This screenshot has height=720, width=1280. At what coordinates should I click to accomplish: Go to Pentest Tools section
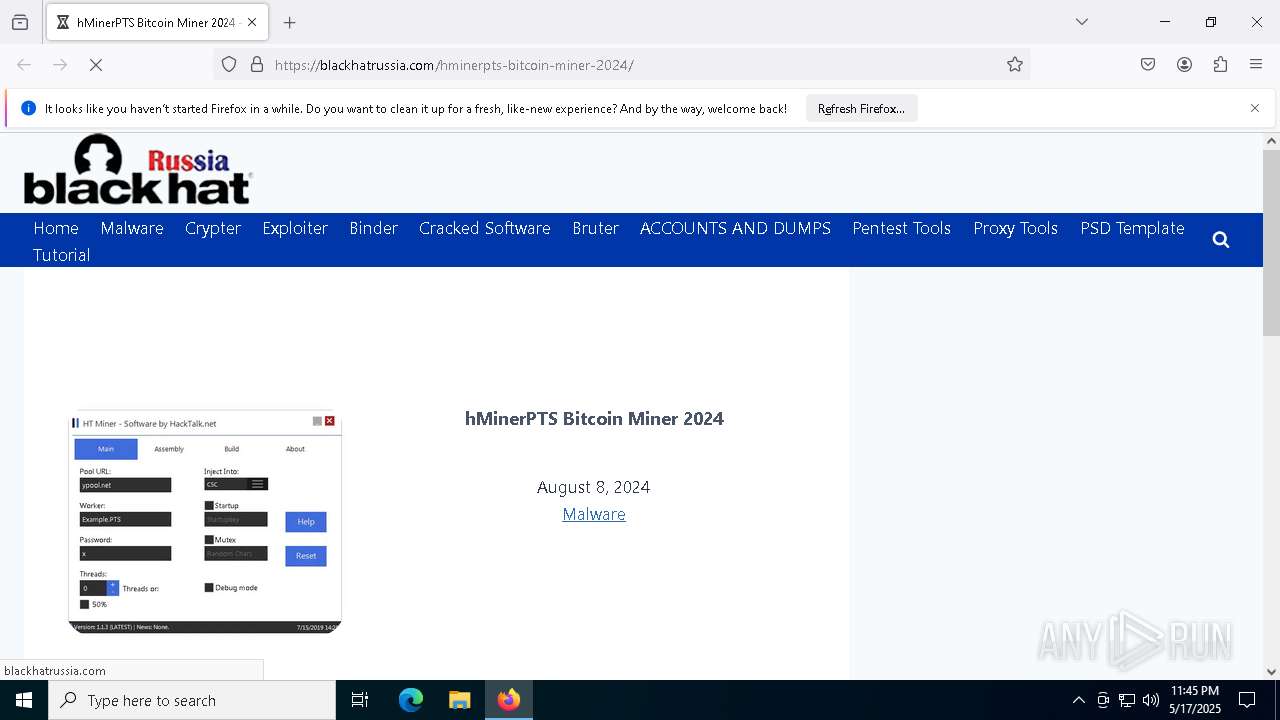[x=902, y=228]
